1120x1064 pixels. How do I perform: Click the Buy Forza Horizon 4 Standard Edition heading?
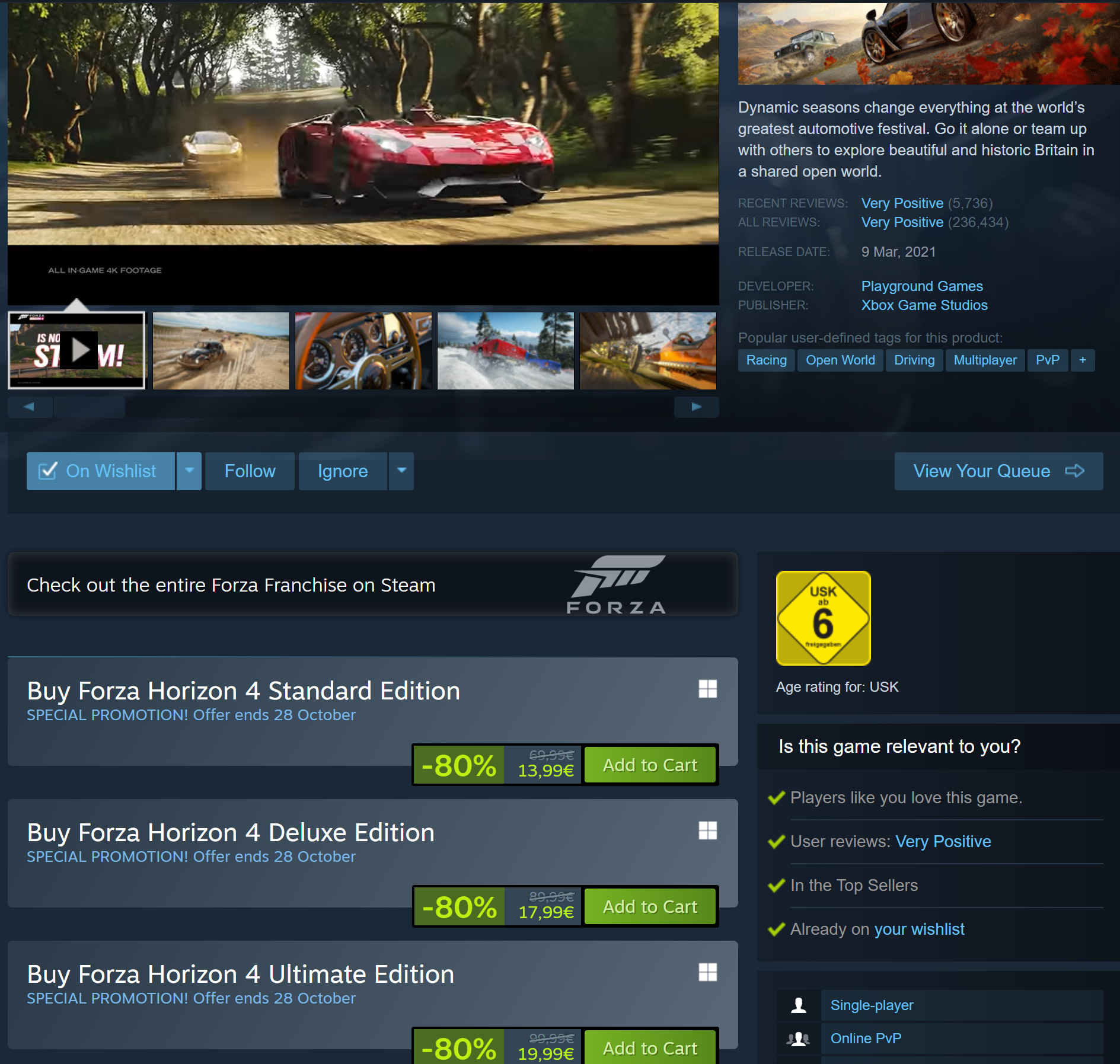click(244, 691)
